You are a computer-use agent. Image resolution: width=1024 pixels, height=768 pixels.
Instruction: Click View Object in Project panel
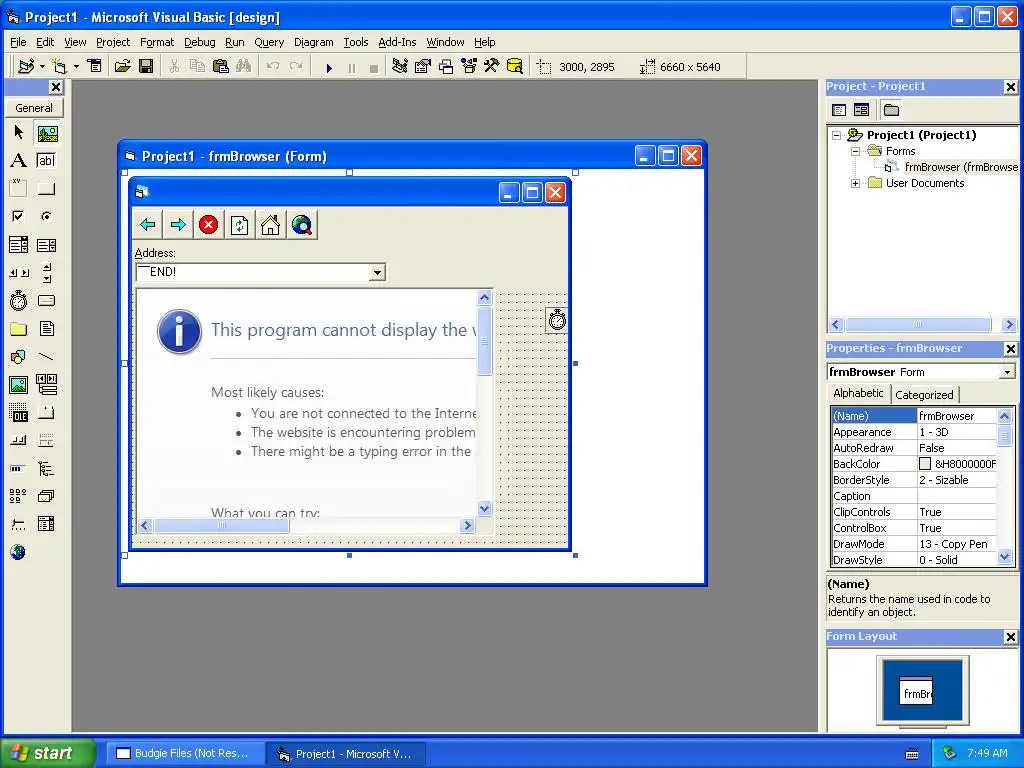click(861, 110)
